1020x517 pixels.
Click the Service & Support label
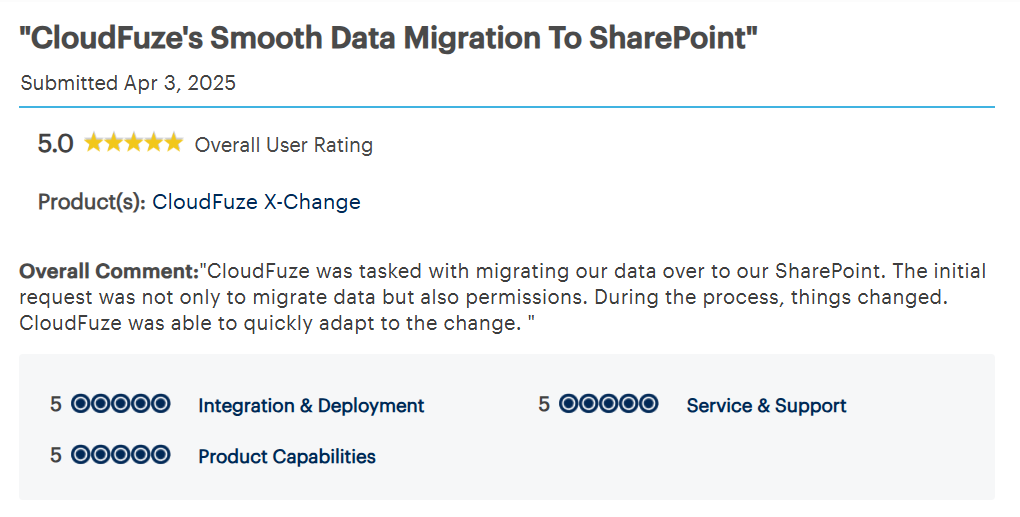tap(766, 406)
